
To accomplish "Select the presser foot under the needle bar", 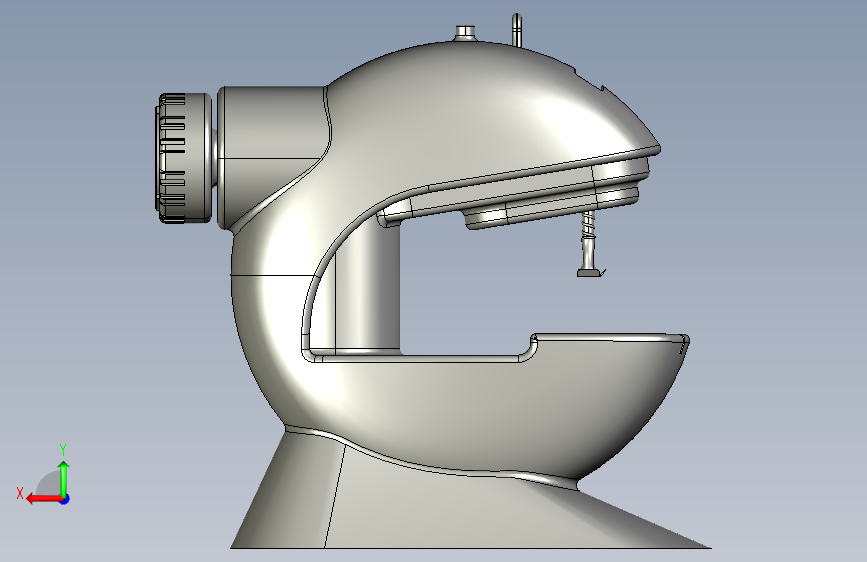I will (x=591, y=272).
